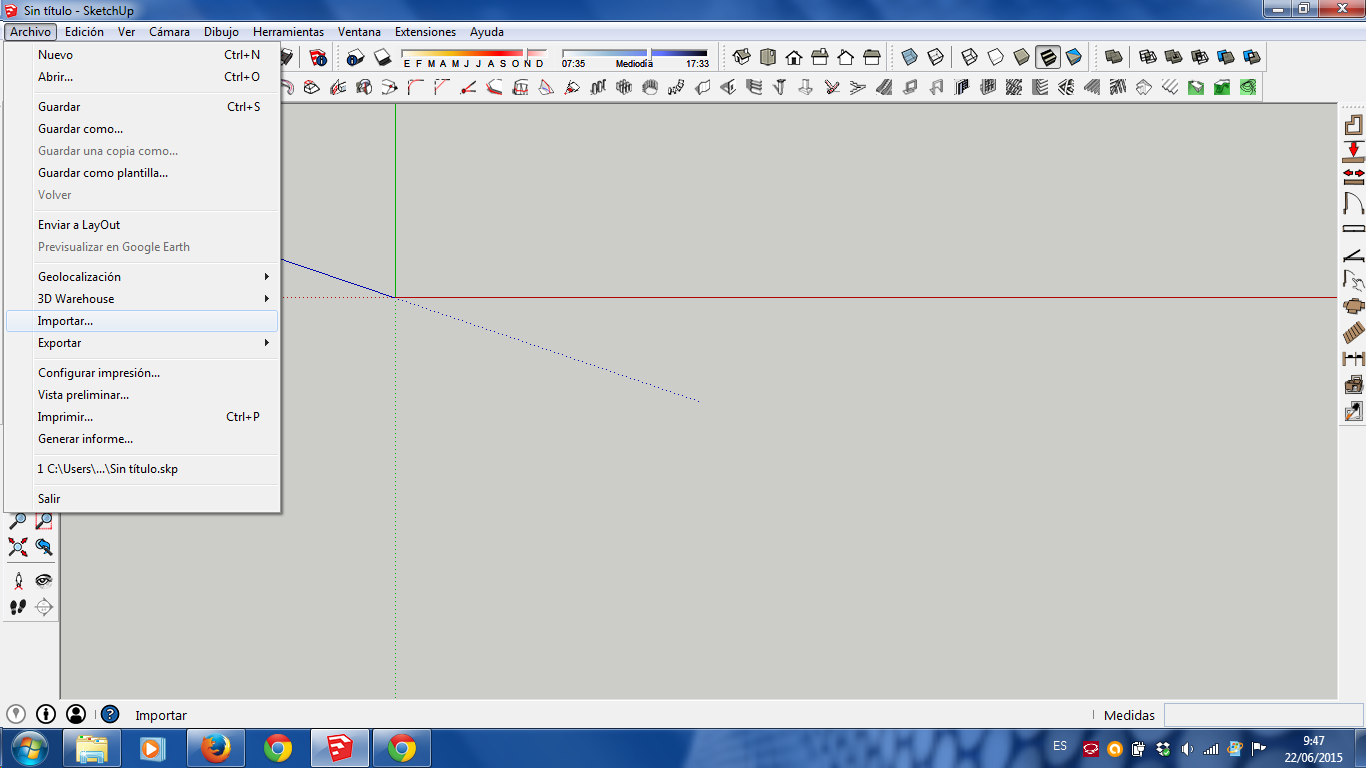Click the horizontal red arrows tool on right
This screenshot has height=768, width=1366.
point(1353,177)
